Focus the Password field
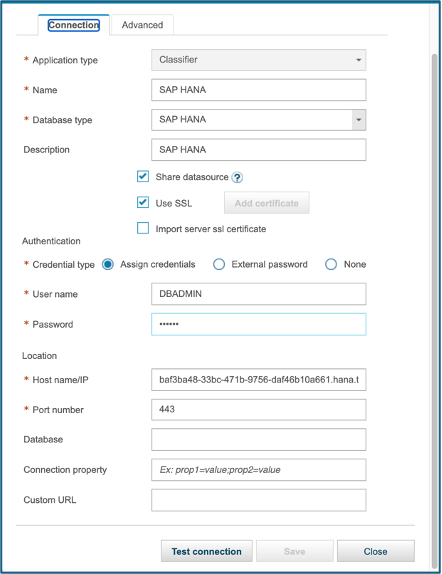The height and width of the screenshot is (574, 442). point(259,324)
